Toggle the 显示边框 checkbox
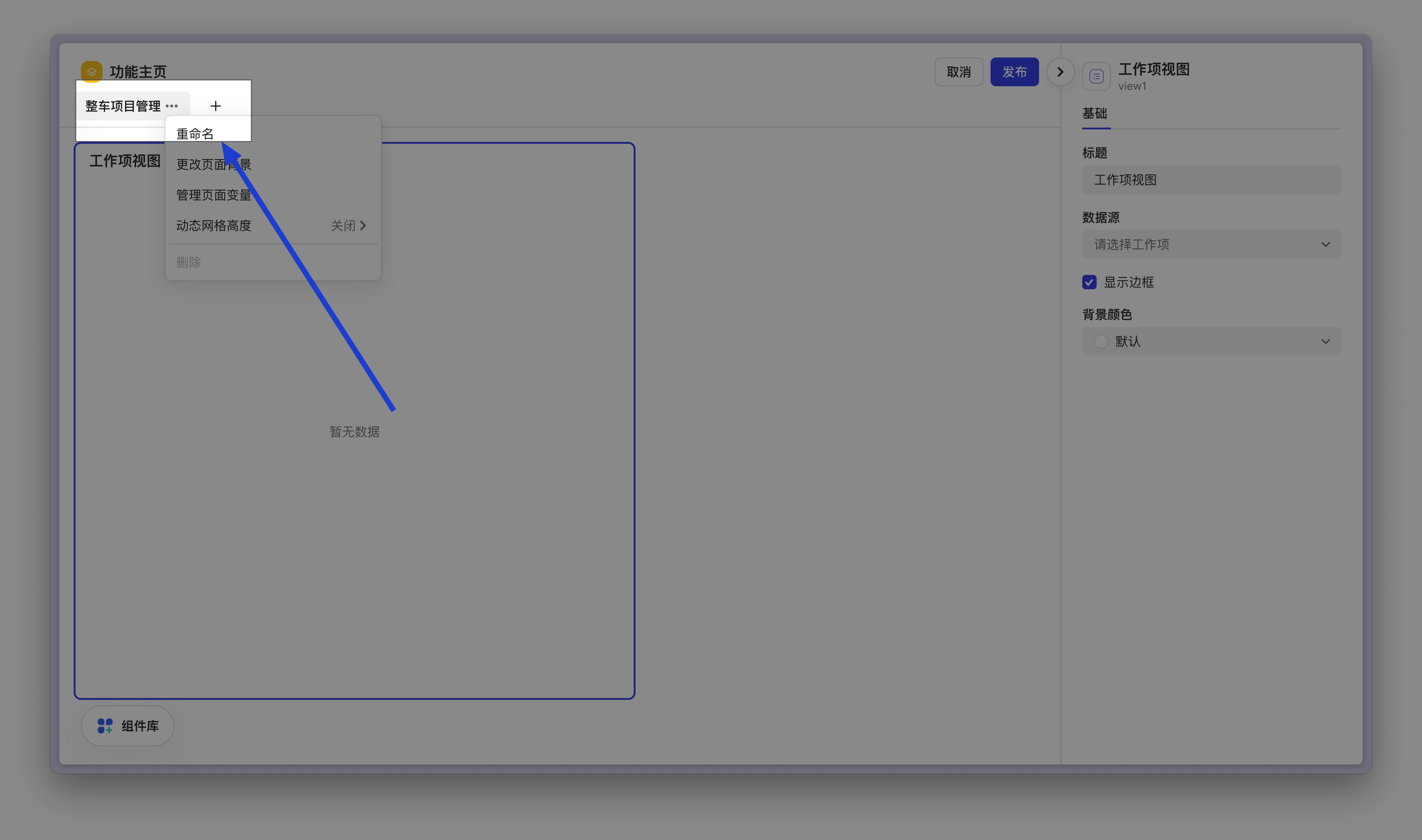The width and height of the screenshot is (1422, 840). pos(1089,282)
